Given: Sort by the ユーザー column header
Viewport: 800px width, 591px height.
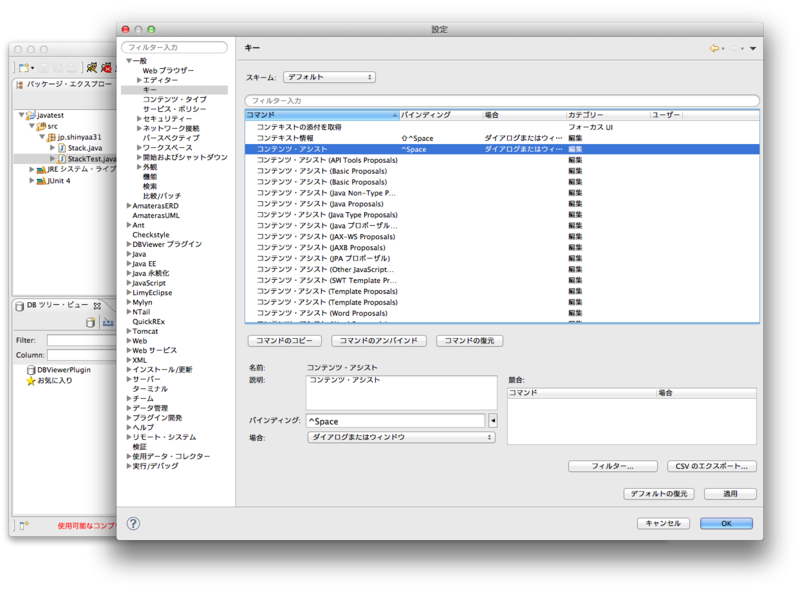Looking at the screenshot, I should (x=666, y=115).
